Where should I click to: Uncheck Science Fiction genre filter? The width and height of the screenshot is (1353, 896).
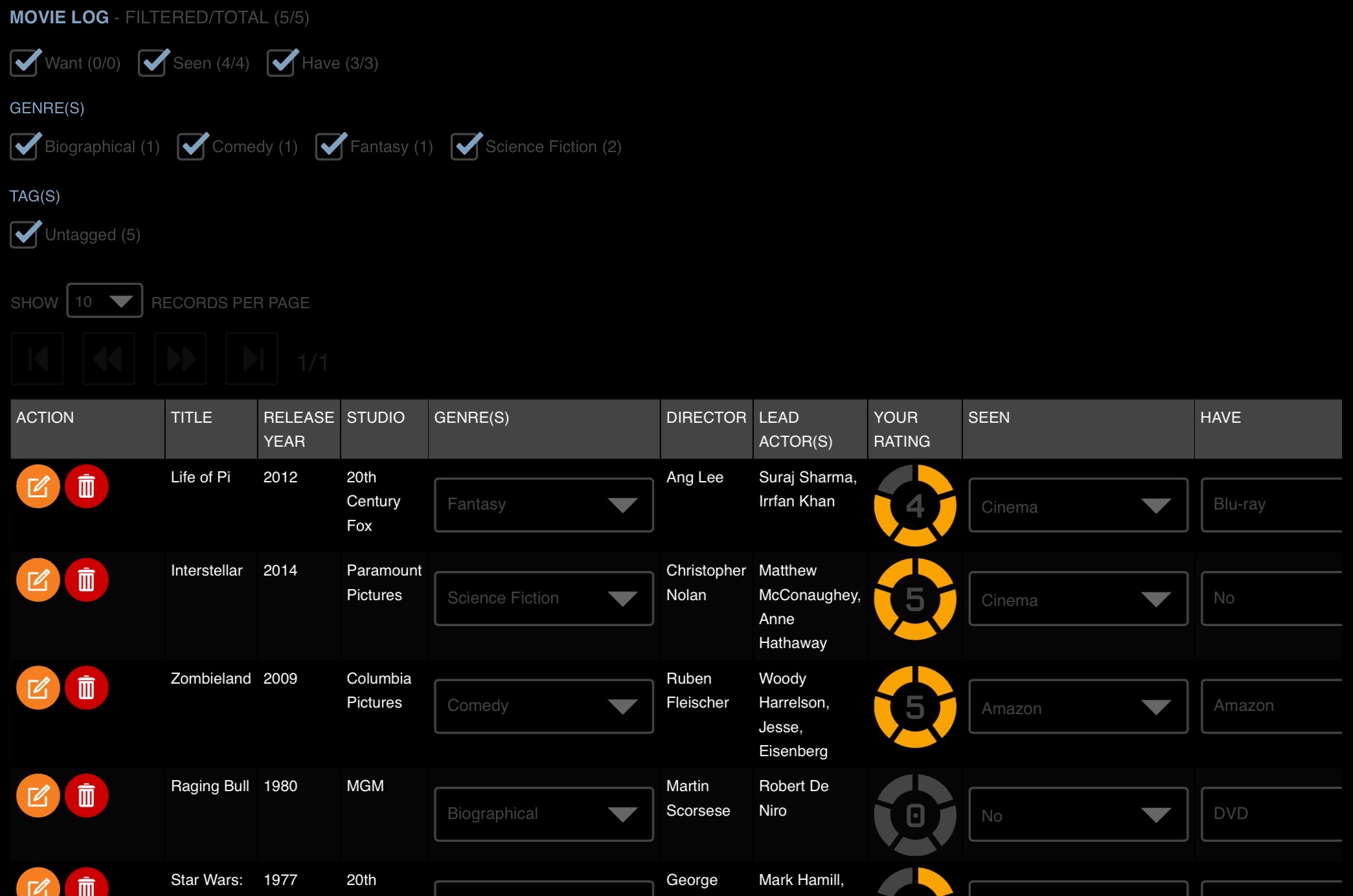click(466, 146)
